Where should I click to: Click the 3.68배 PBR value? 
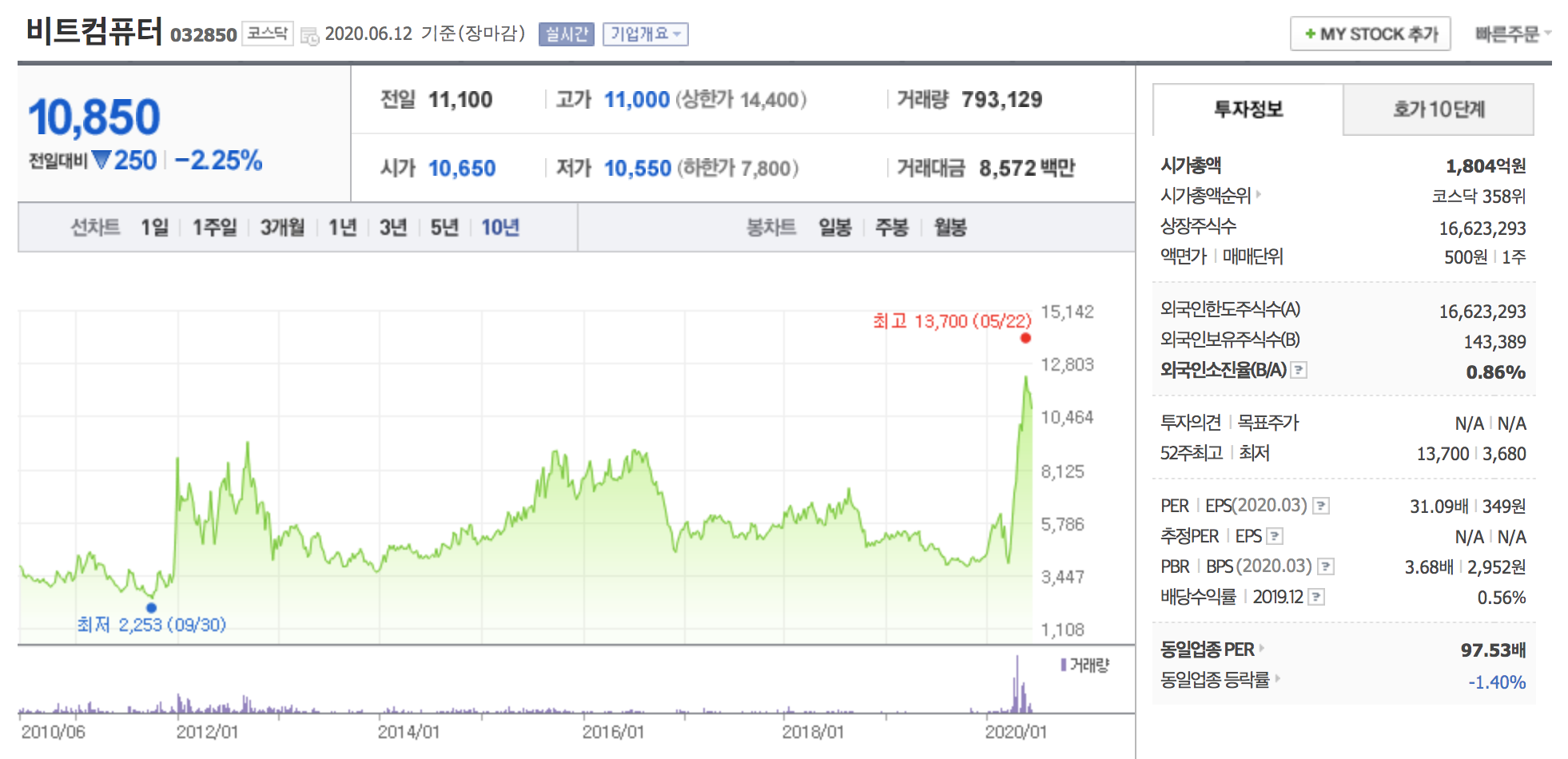(1429, 567)
